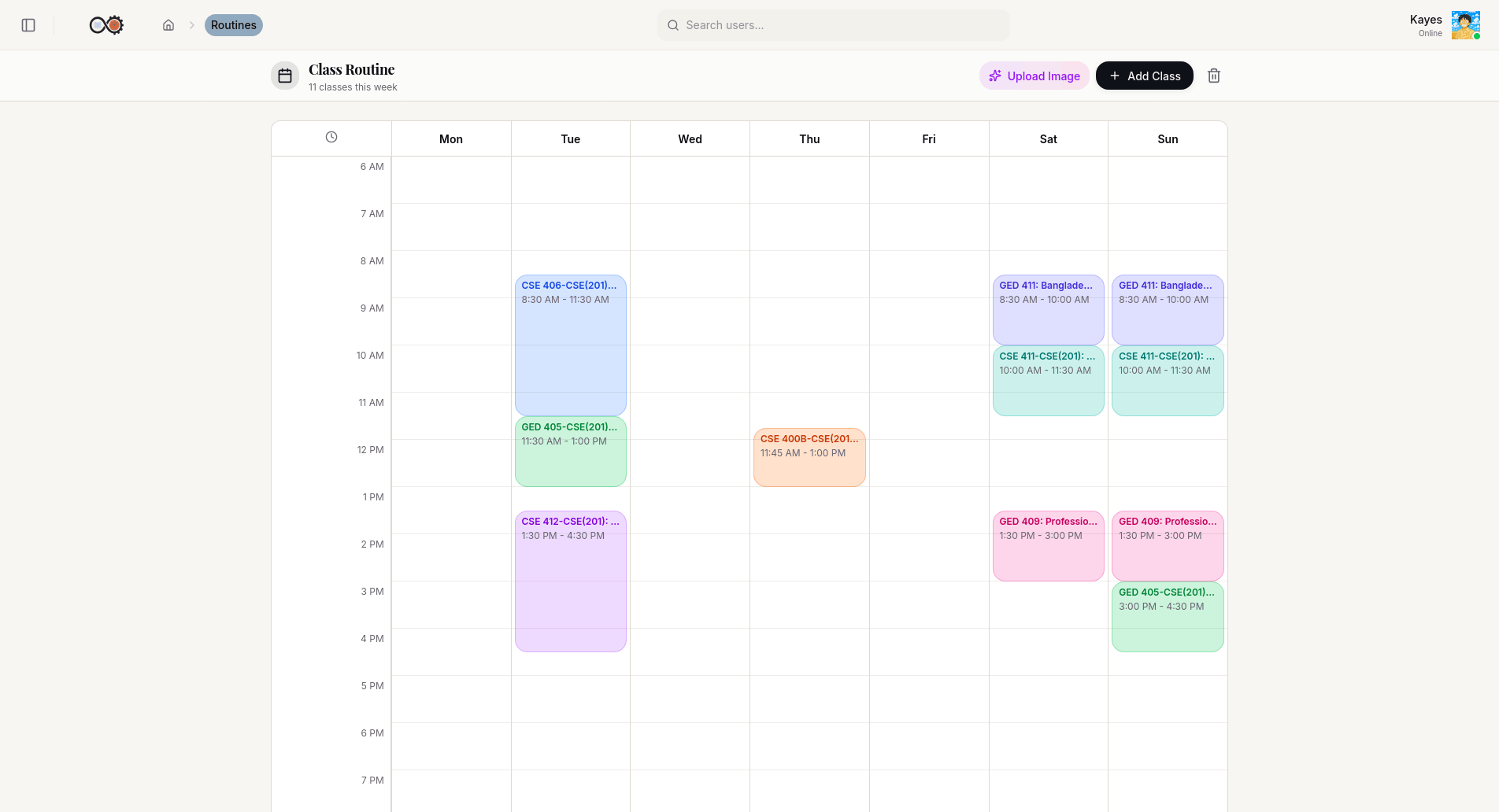
Task: Click the clock icon in grid header
Action: coord(331,137)
